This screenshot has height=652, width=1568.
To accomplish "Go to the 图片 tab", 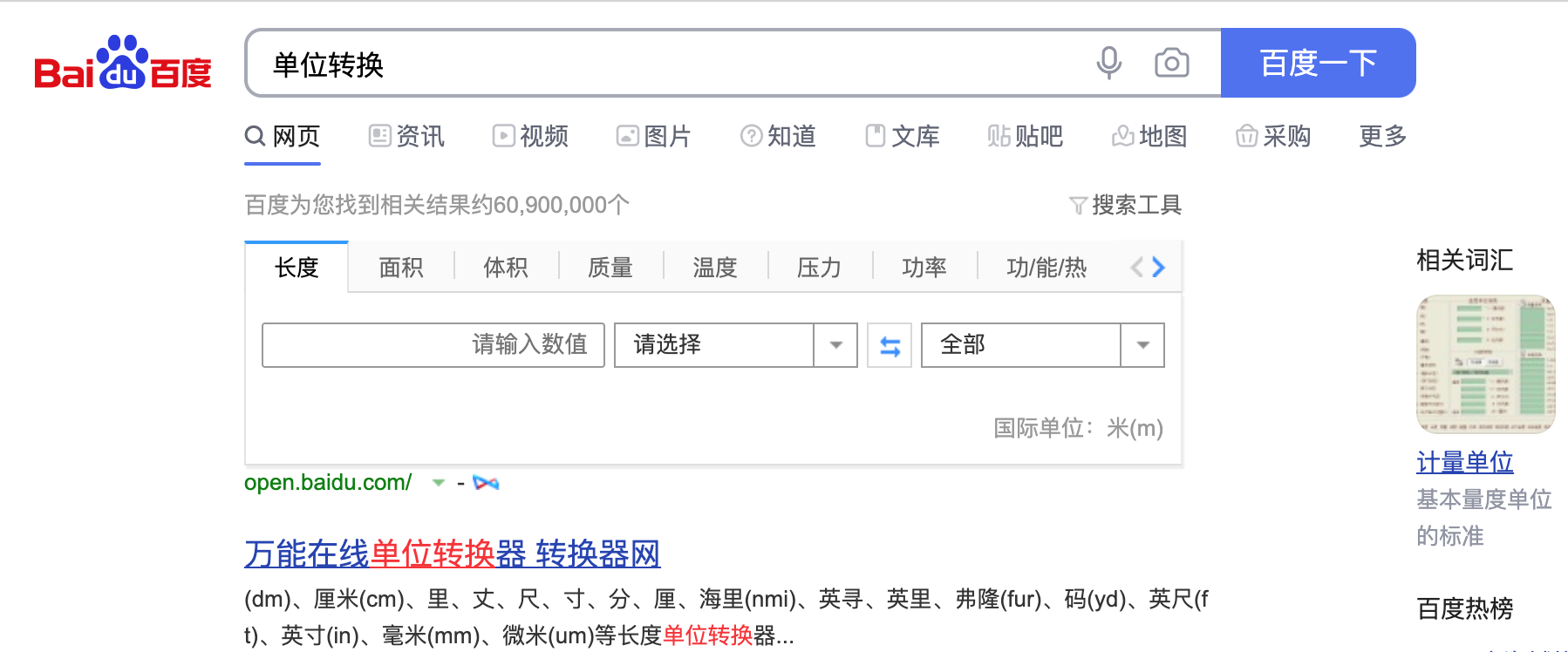I will click(653, 136).
